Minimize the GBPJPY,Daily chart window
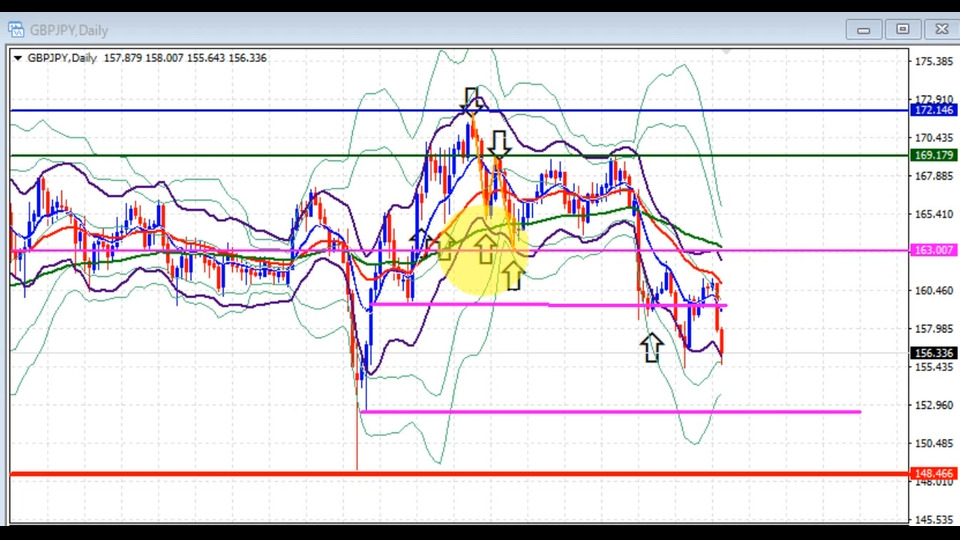Screen dimensions: 960x540 tap(863, 29)
